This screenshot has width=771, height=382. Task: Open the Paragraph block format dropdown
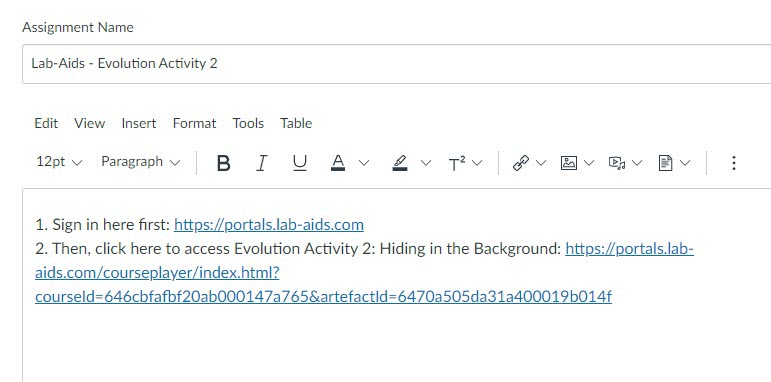point(141,162)
